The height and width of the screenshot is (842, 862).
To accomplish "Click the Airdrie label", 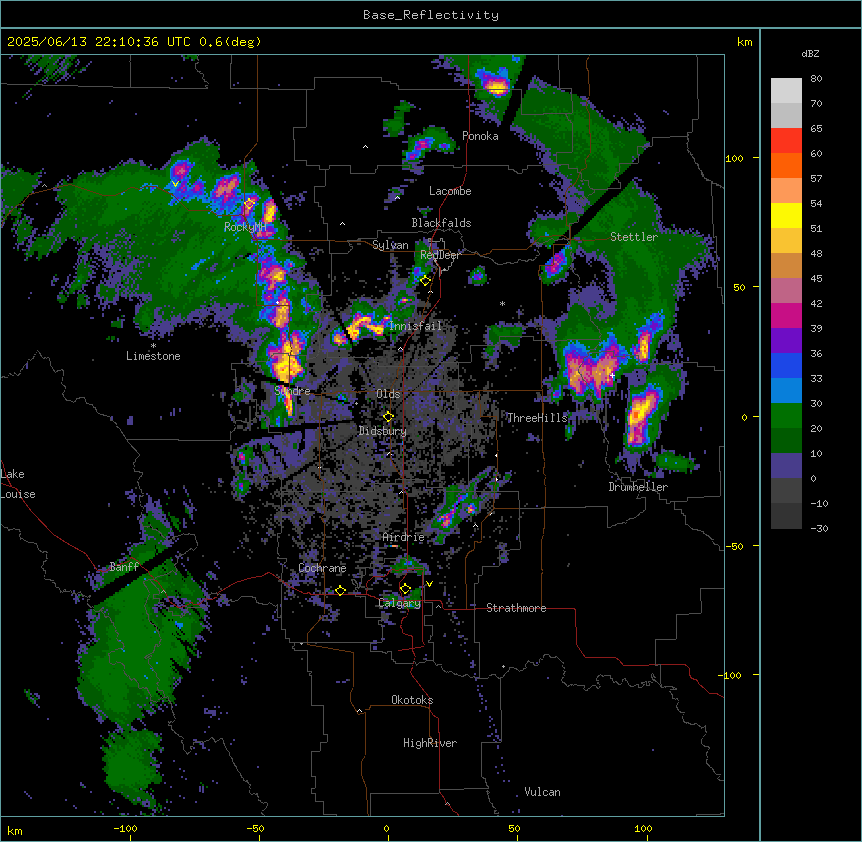I will pyautogui.click(x=404, y=537).
